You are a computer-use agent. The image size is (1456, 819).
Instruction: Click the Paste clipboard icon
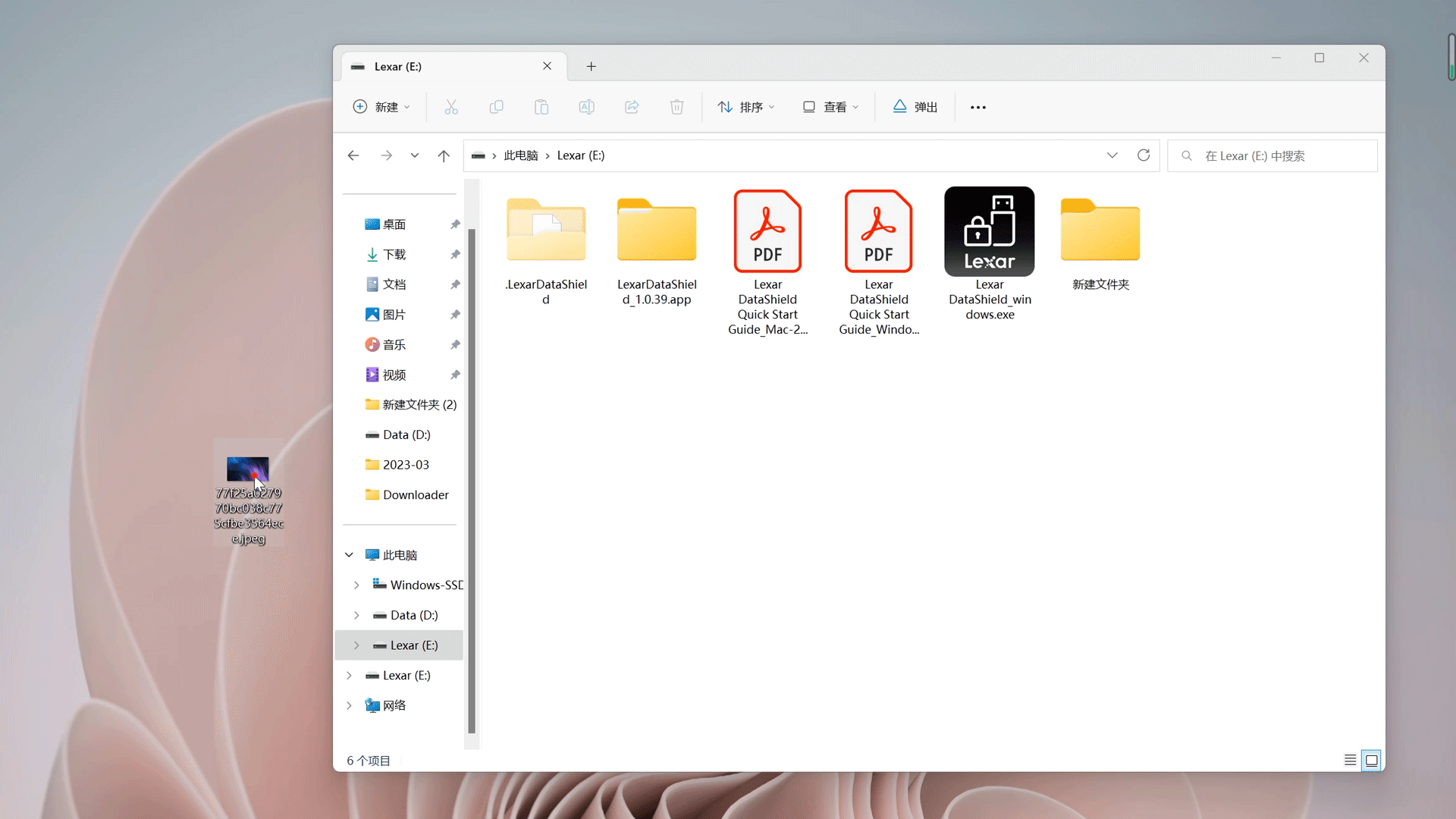541,107
